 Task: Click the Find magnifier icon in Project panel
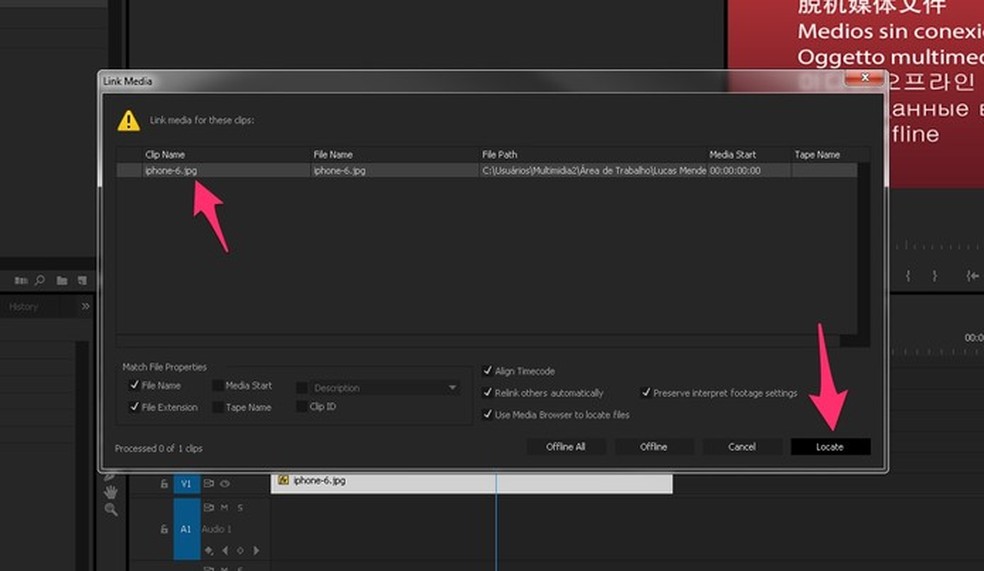(40, 280)
